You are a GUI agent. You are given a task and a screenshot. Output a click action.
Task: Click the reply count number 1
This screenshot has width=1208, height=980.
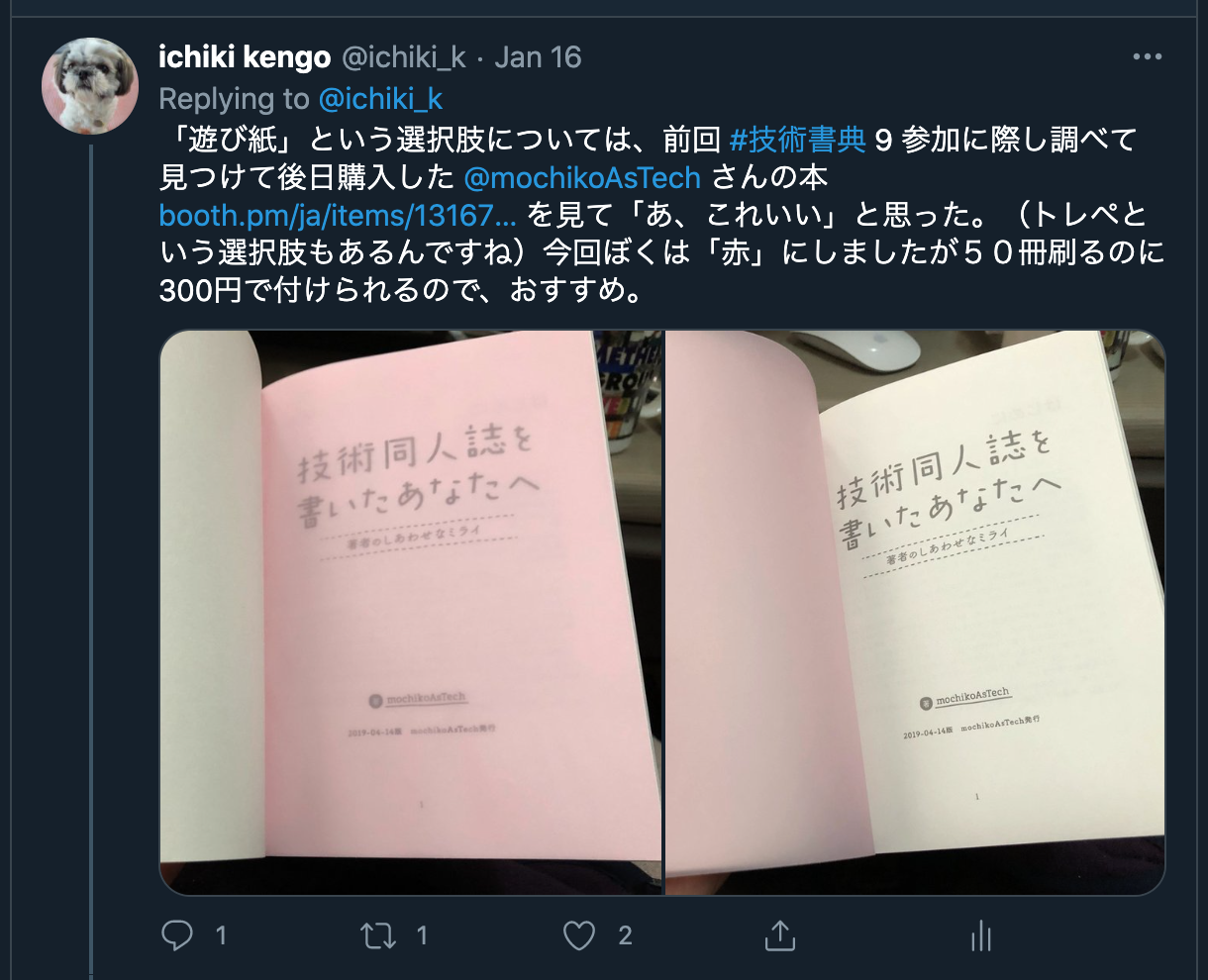(x=221, y=935)
